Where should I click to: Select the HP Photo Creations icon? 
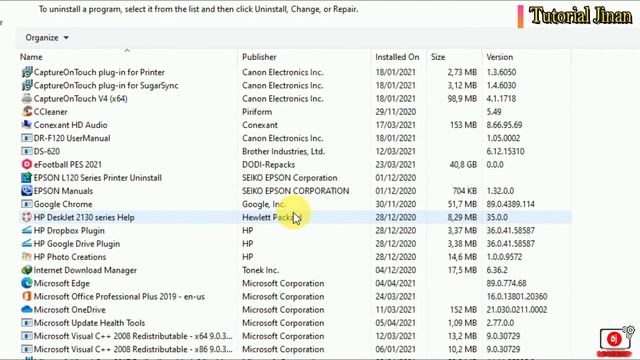(27, 257)
